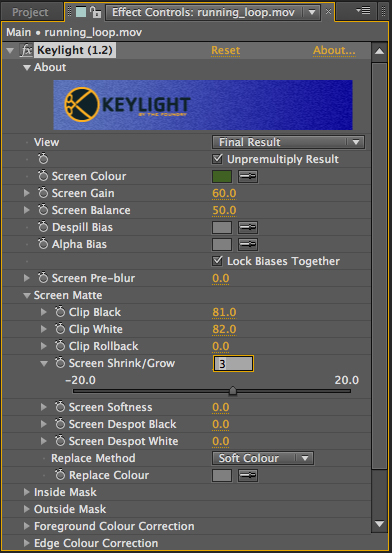Open the panel options menu icon

pyautogui.click(x=363, y=11)
